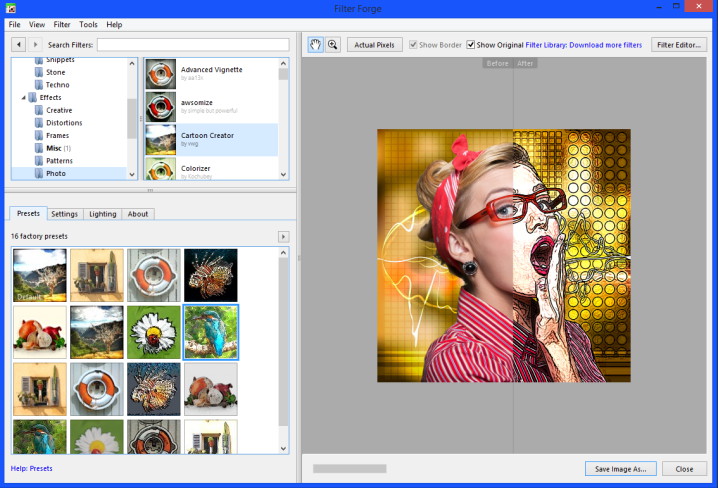Open the File menu
Viewport: 718px width, 488px height.
[15, 25]
